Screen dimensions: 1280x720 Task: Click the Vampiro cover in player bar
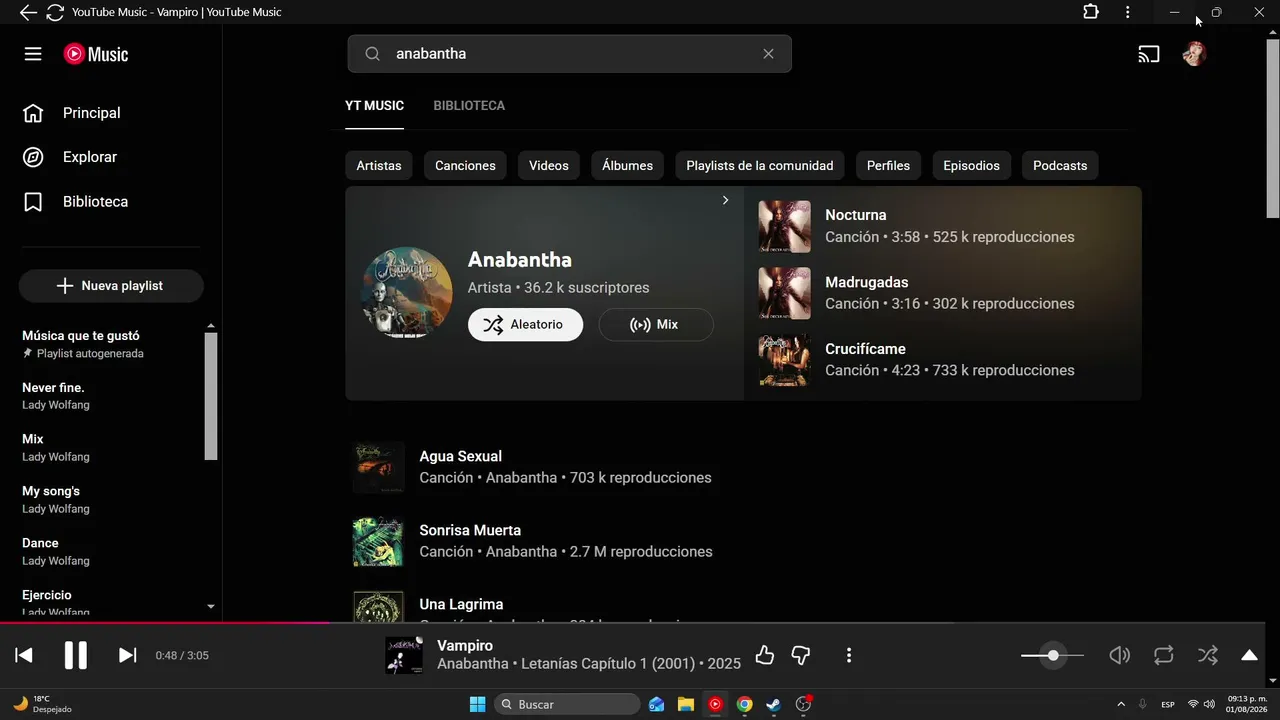pos(404,655)
